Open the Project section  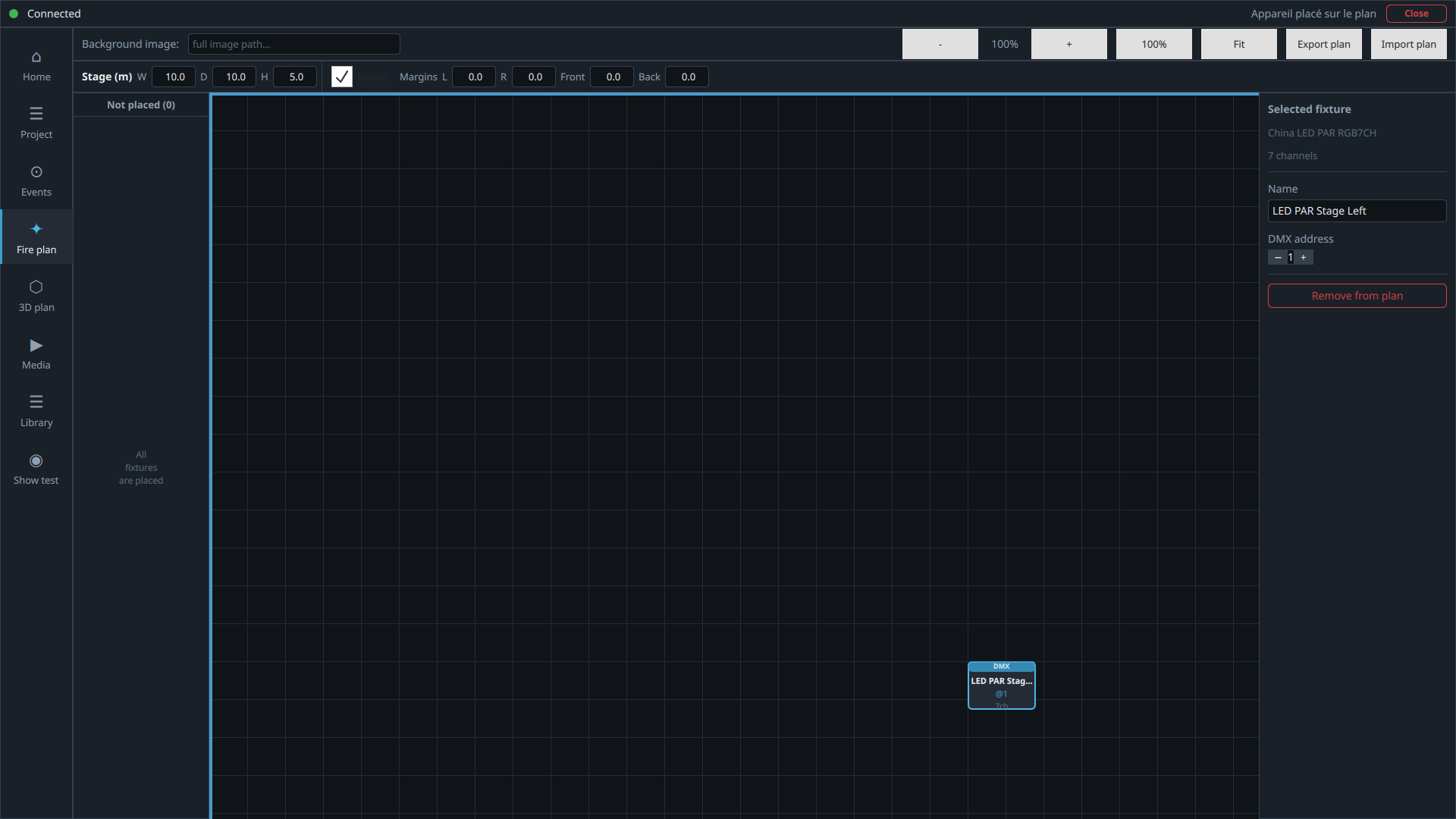[x=36, y=124]
